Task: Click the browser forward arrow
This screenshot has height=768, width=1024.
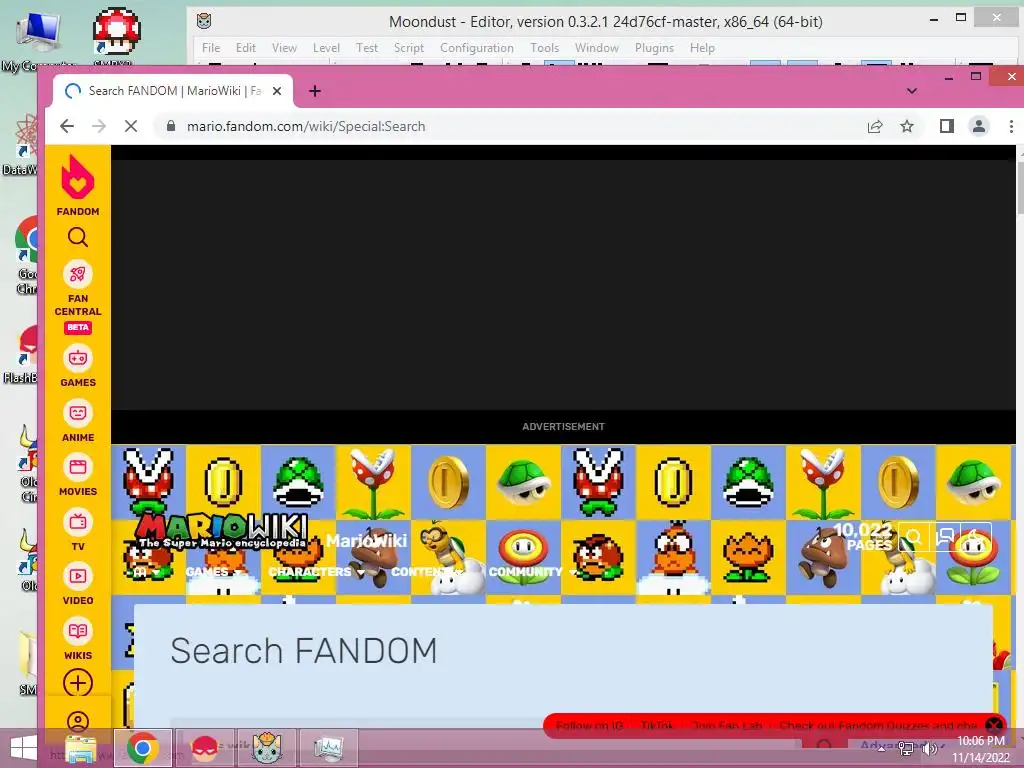Action: pos(99,126)
